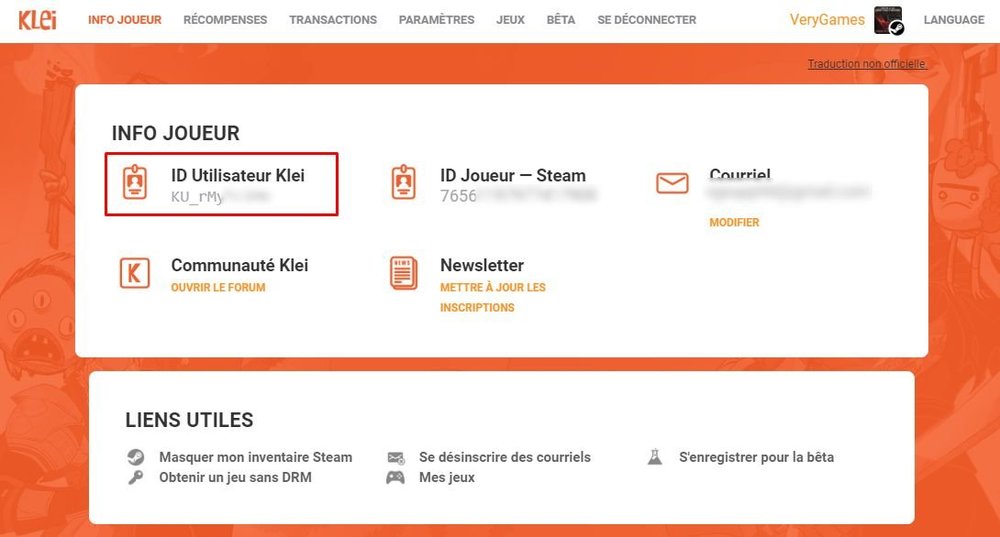Click the key icon for DRM-free game
Image resolution: width=1000 pixels, height=537 pixels.
pos(135,478)
